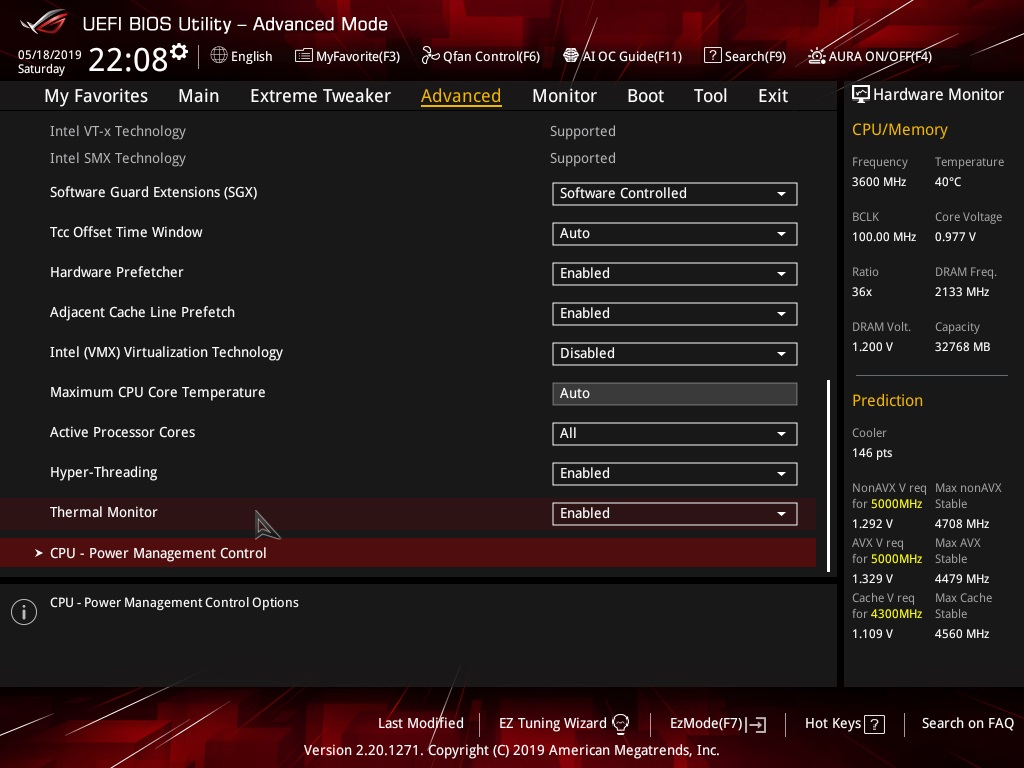Click the 3600 MHz frequency value
Viewport: 1024px width, 768px height.
coord(878,182)
